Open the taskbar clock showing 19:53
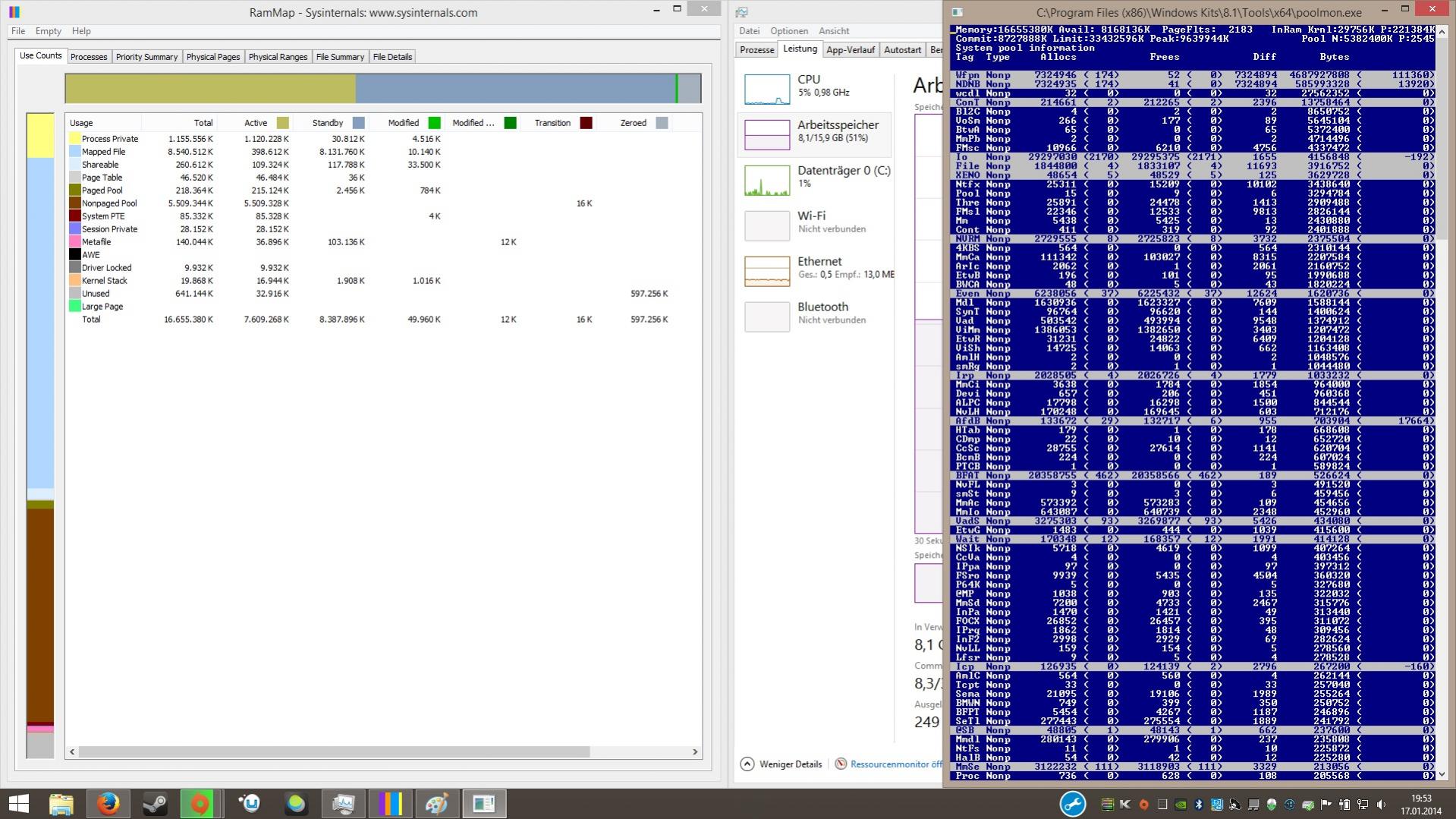 [1421, 805]
